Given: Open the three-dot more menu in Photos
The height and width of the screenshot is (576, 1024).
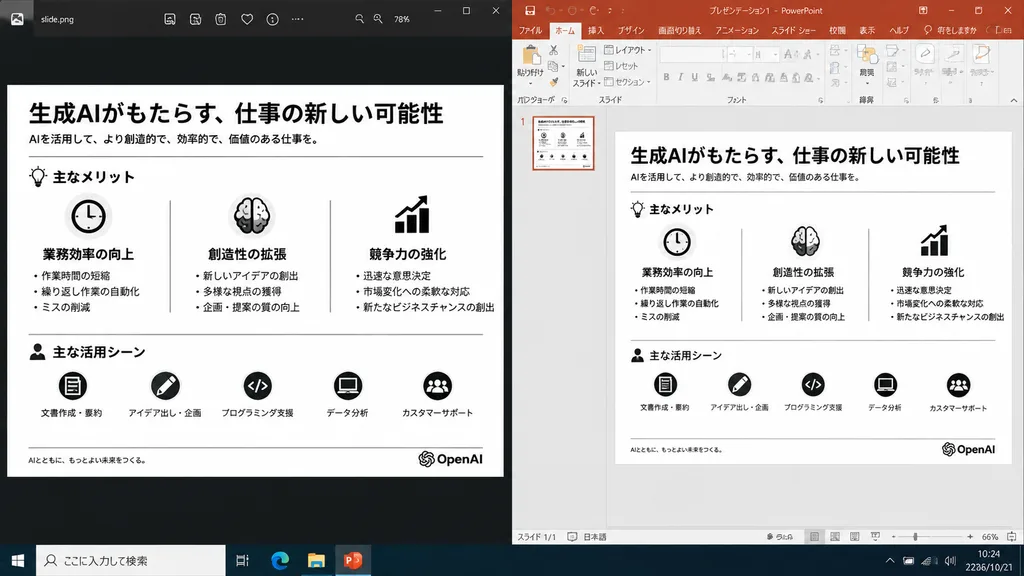Looking at the screenshot, I should 298,20.
